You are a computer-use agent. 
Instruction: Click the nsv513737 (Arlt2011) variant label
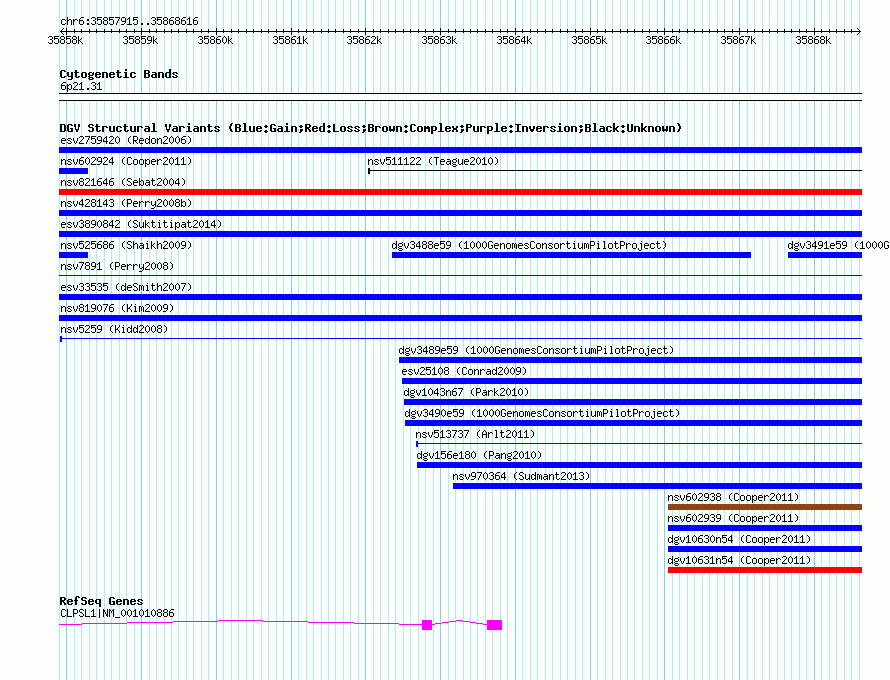coord(475,434)
